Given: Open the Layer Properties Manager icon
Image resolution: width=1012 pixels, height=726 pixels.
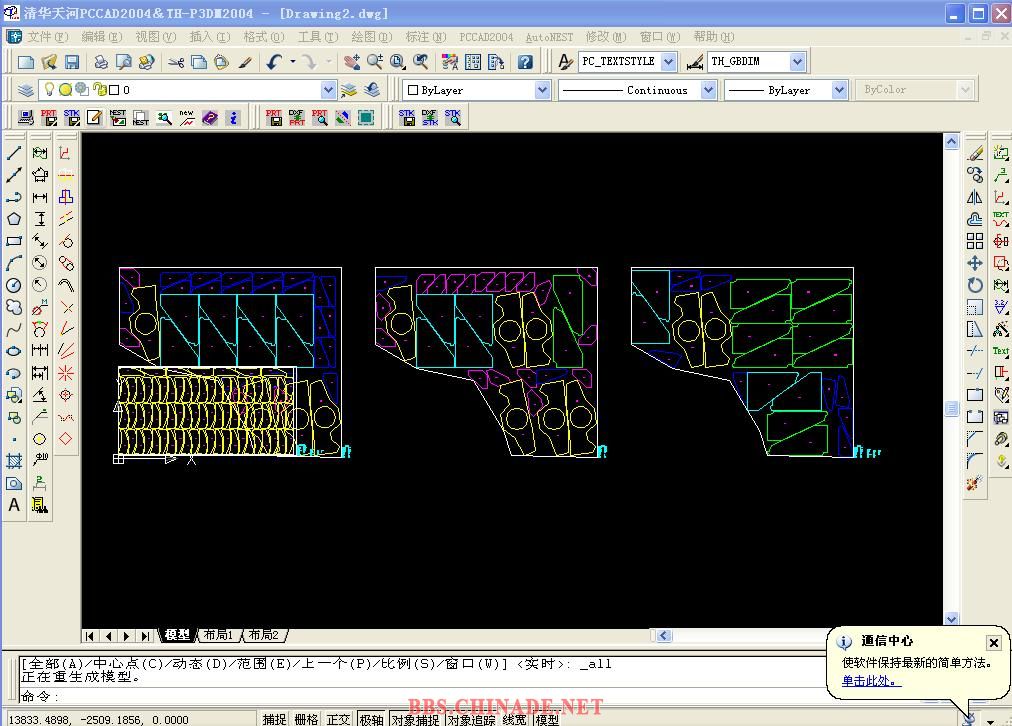Looking at the screenshot, I should 26,90.
